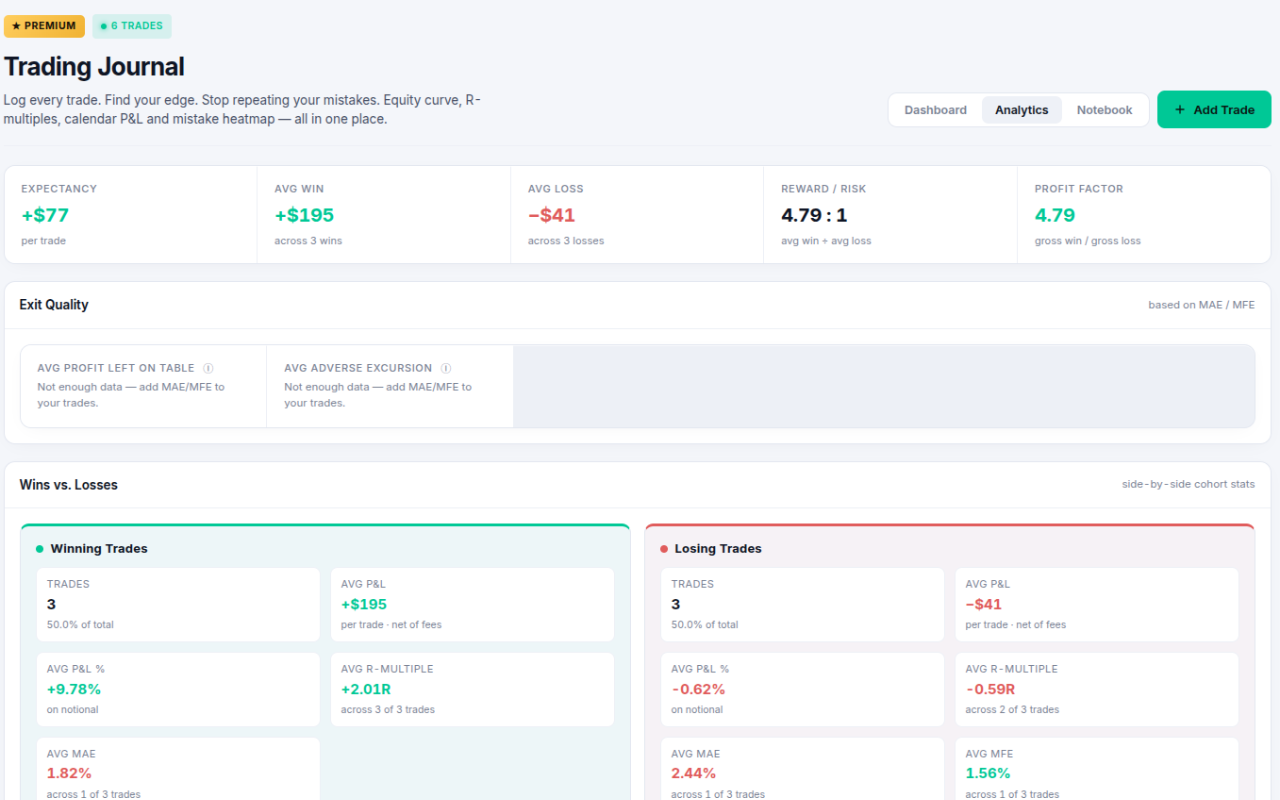Click the Losing Avg P&L −$41 tile value
This screenshot has width=1280, height=800.
[984, 604]
